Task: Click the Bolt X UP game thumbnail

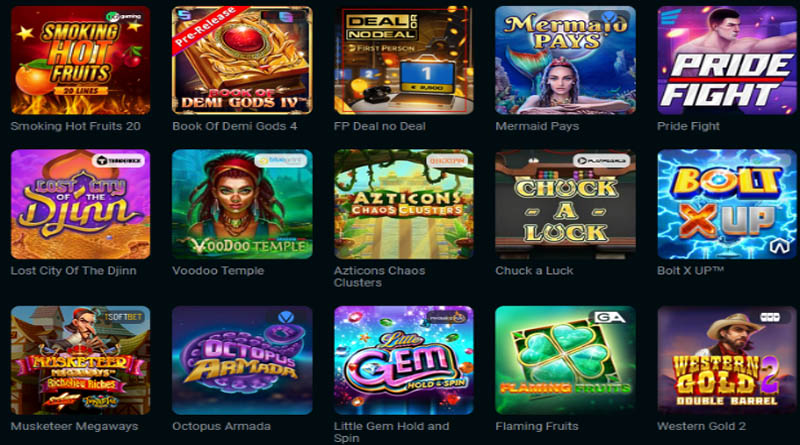Action: (727, 204)
